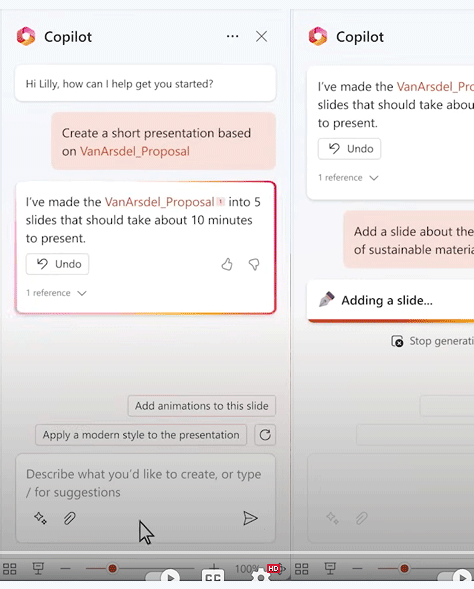Choose 'Add animations to this slide' suggestion
Viewport: 474px width, 589px height.
pos(202,406)
